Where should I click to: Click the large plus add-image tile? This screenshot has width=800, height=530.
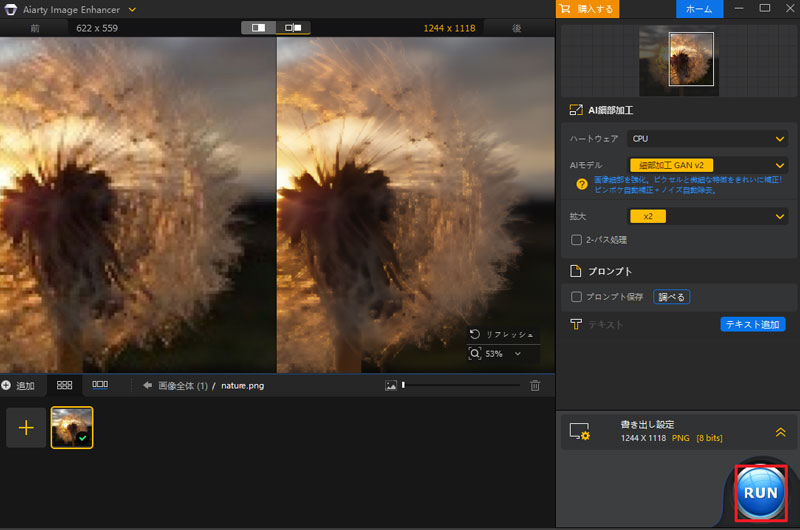coord(26,427)
